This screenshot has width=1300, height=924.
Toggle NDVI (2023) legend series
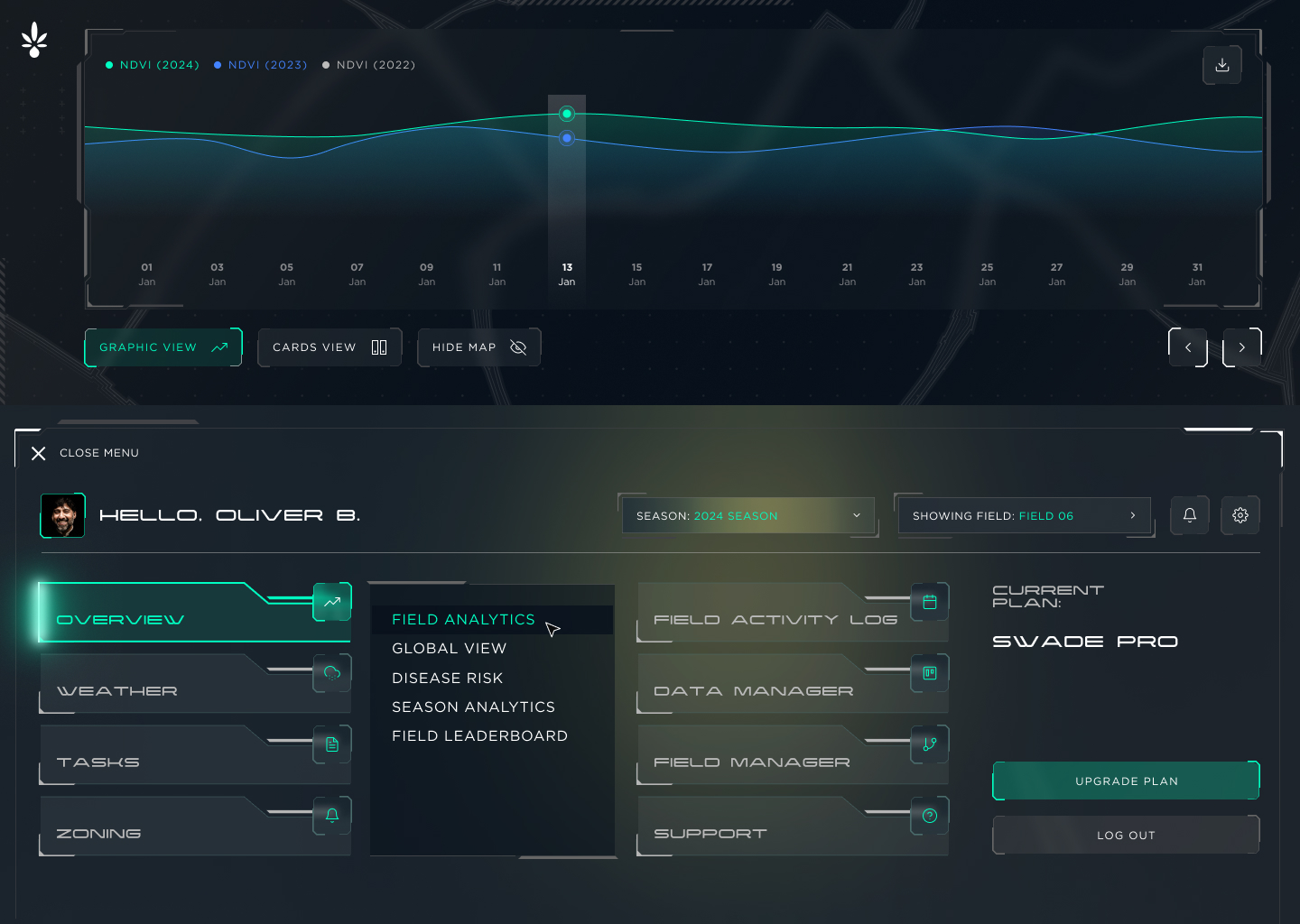point(261,65)
